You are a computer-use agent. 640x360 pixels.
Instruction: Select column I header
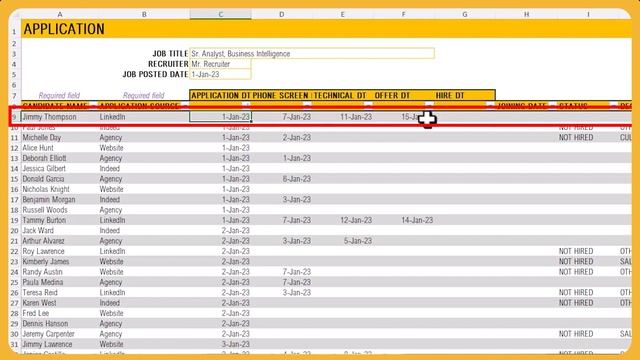[x=588, y=14]
